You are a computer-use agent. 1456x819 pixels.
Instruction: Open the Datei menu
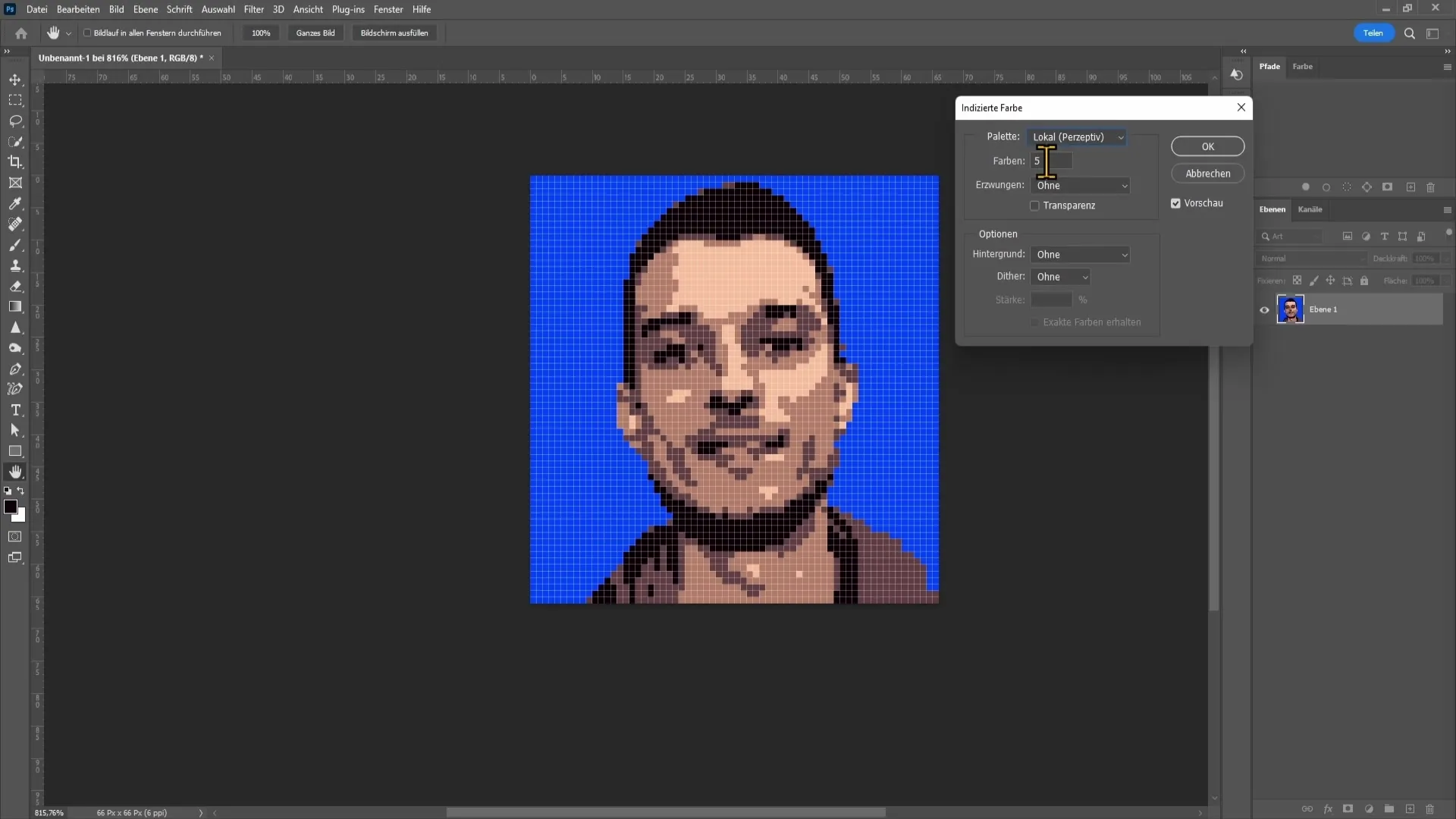pos(36,10)
